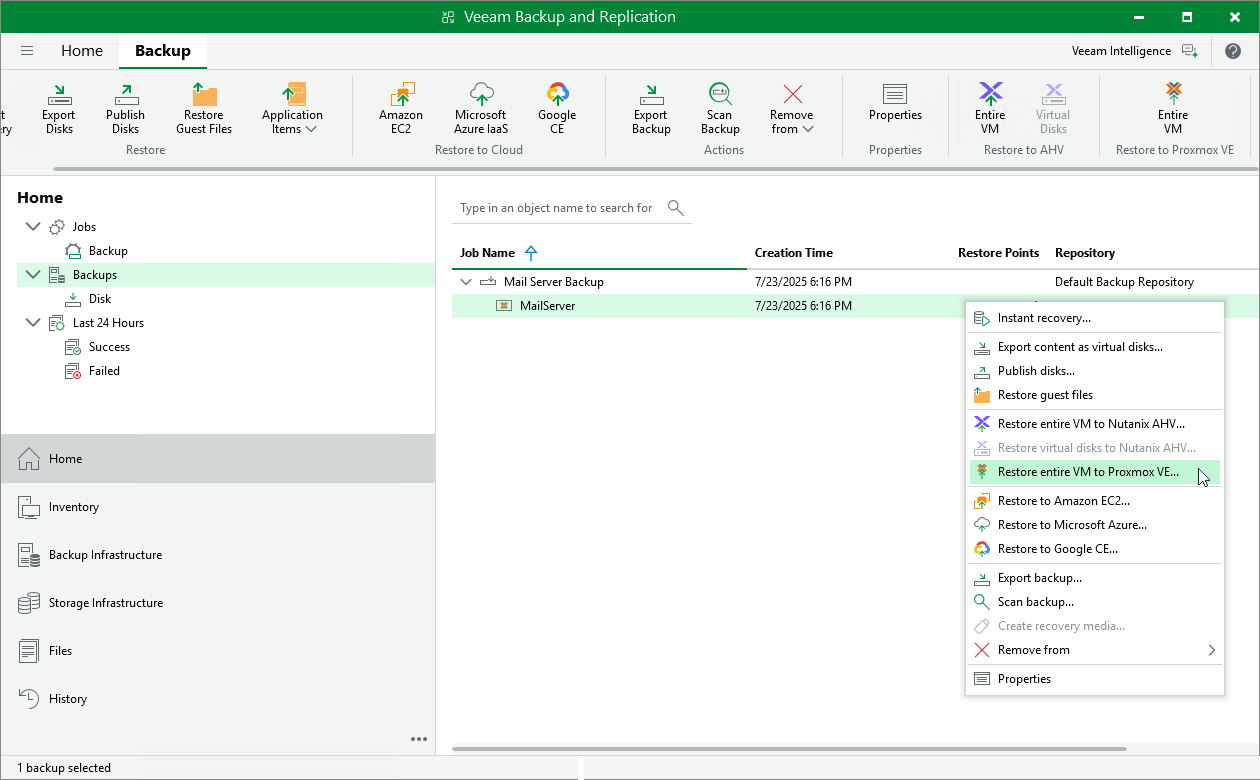Choose Export backup in context menu

[1095, 578]
